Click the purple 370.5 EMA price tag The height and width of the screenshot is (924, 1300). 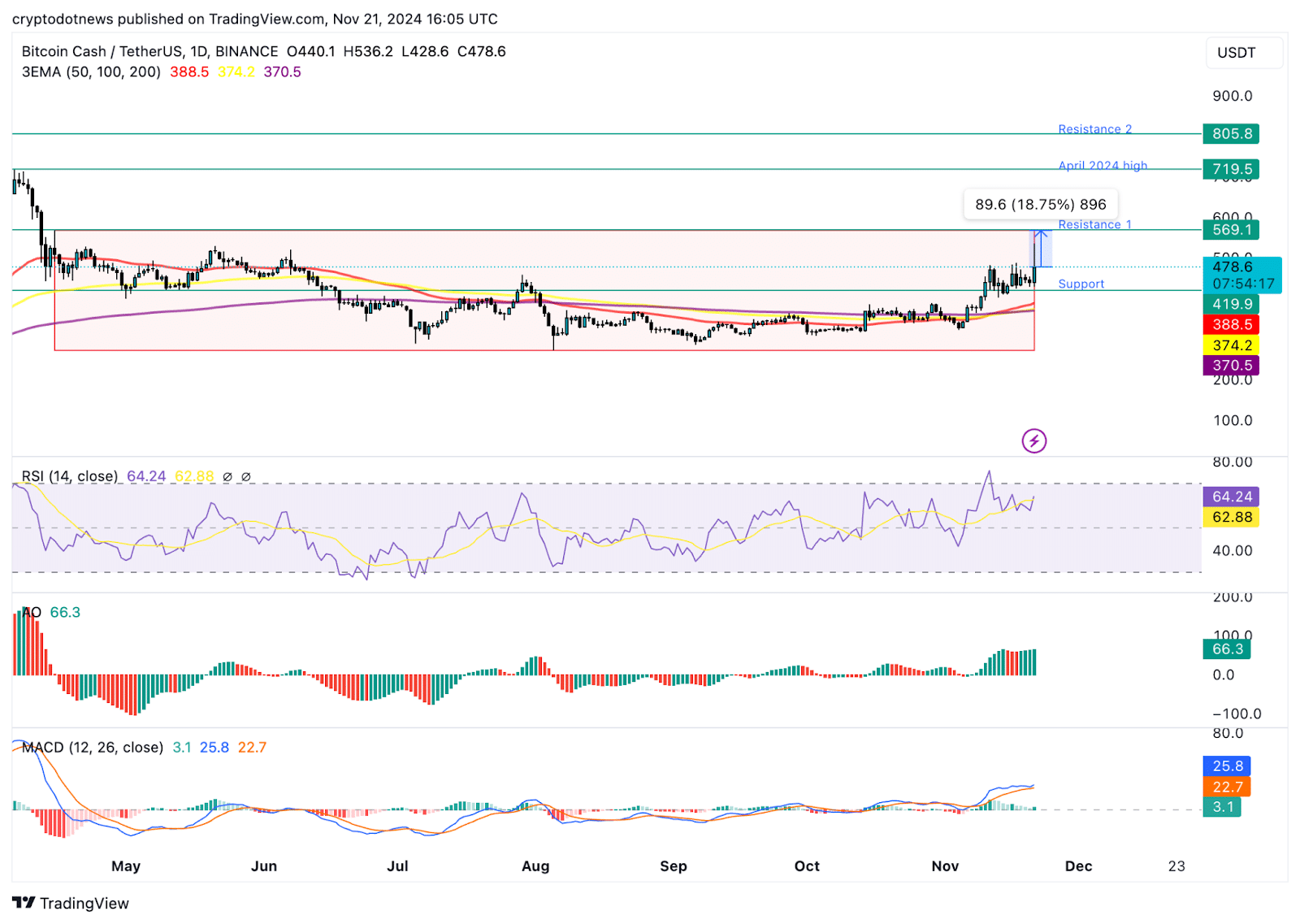[x=1231, y=366]
